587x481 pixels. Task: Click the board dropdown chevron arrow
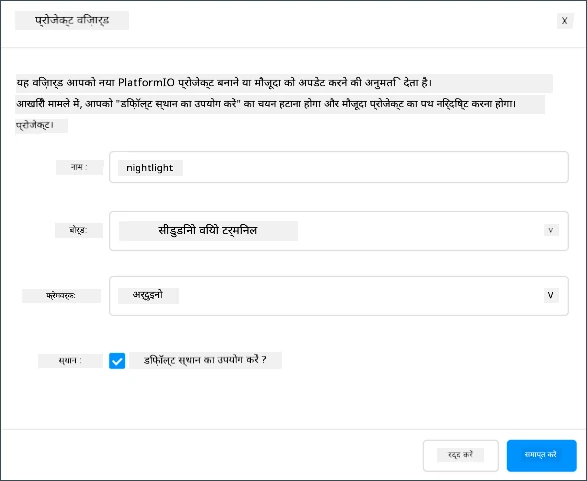(x=551, y=230)
